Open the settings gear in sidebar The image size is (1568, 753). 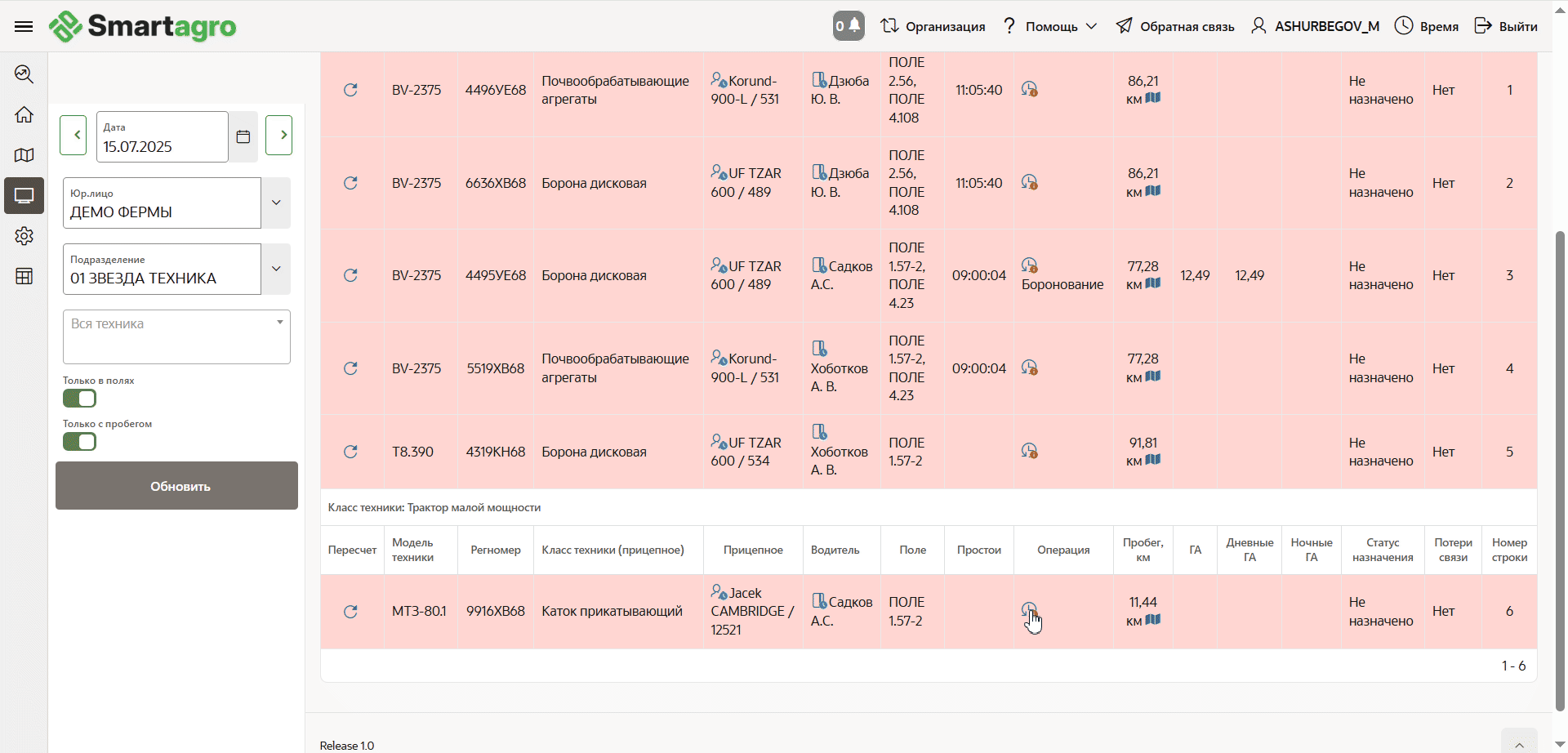click(x=24, y=236)
